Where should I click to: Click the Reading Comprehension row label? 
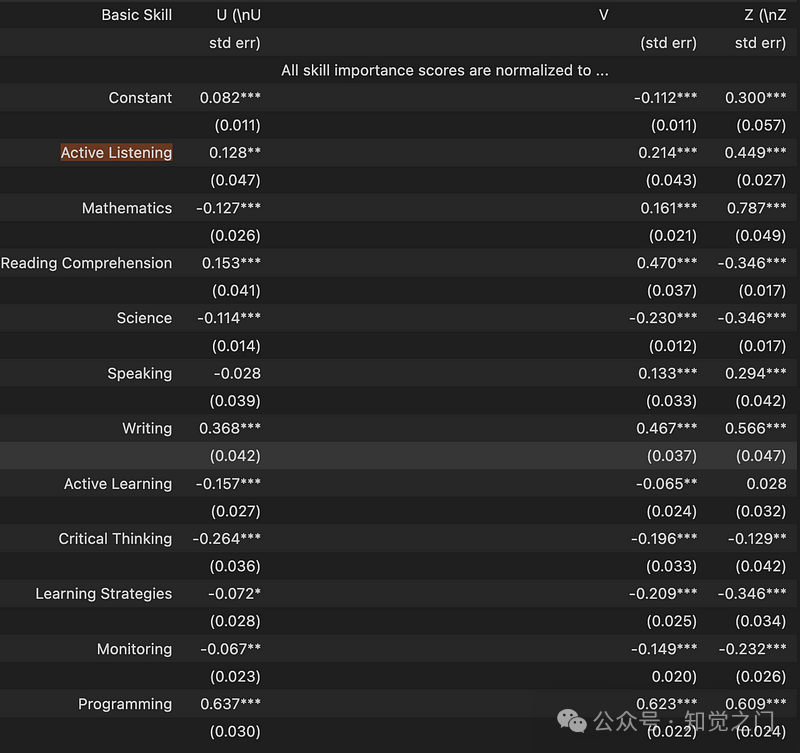[x=86, y=263]
